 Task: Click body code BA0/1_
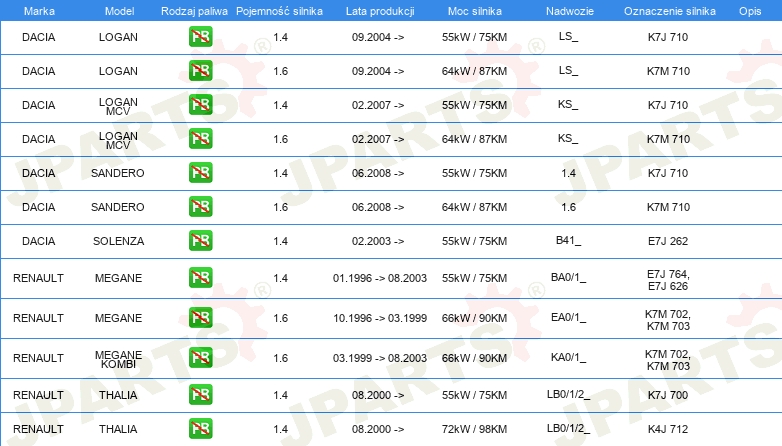pyautogui.click(x=568, y=277)
